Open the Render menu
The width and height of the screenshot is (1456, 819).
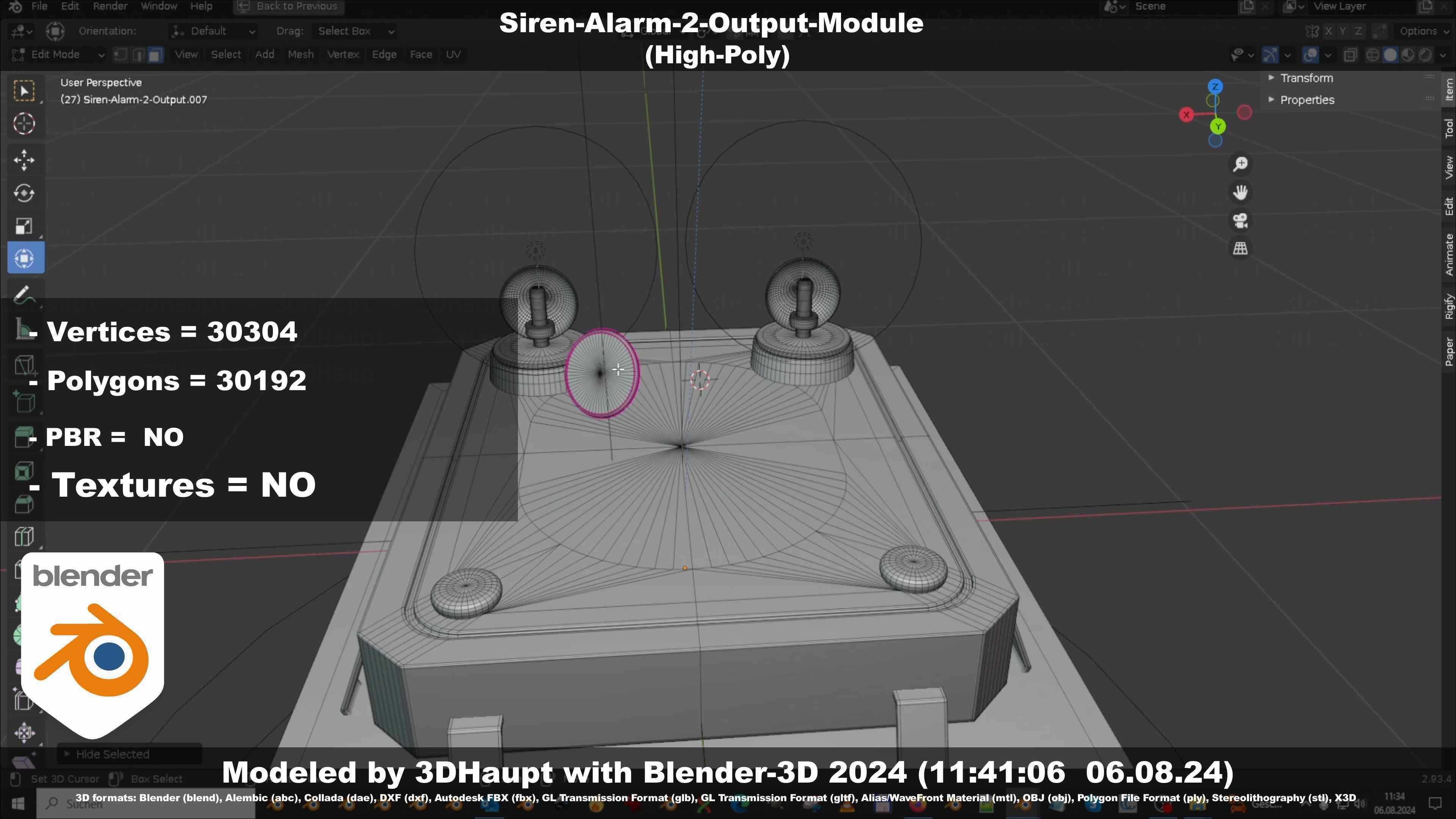click(x=110, y=6)
